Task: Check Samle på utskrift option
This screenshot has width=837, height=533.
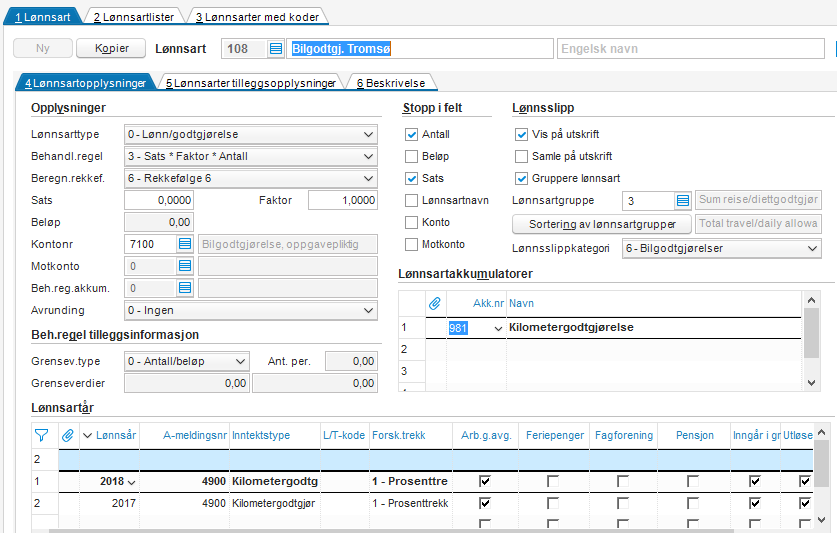Action: [521, 157]
